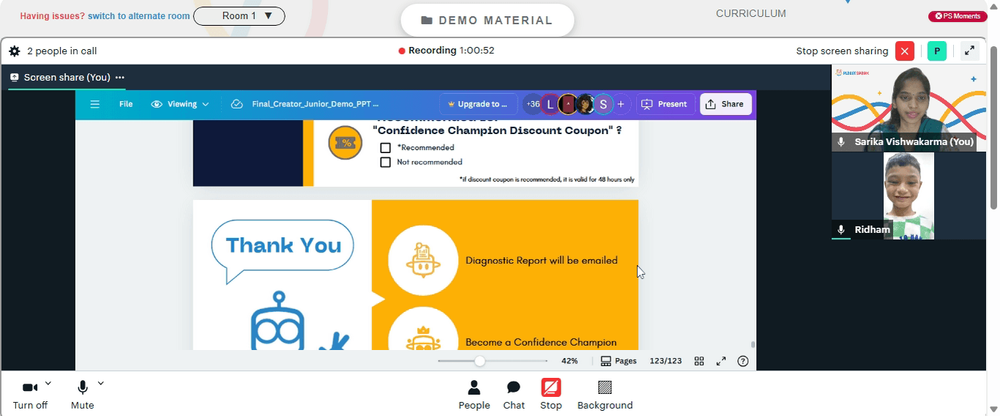Open the Chat panel
The image size is (1000, 416).
click(x=513, y=395)
